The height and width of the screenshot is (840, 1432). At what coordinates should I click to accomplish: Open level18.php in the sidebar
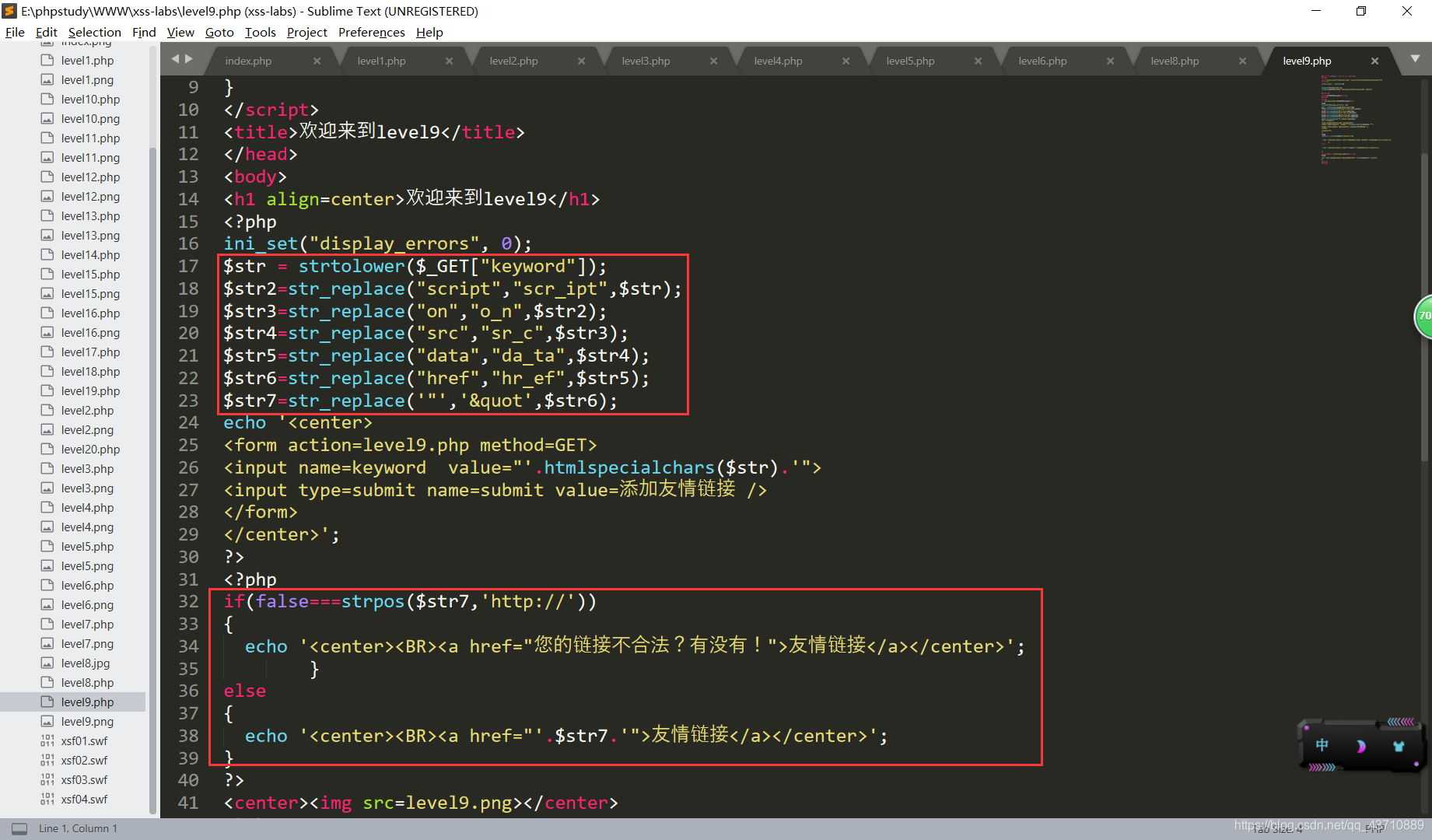90,371
